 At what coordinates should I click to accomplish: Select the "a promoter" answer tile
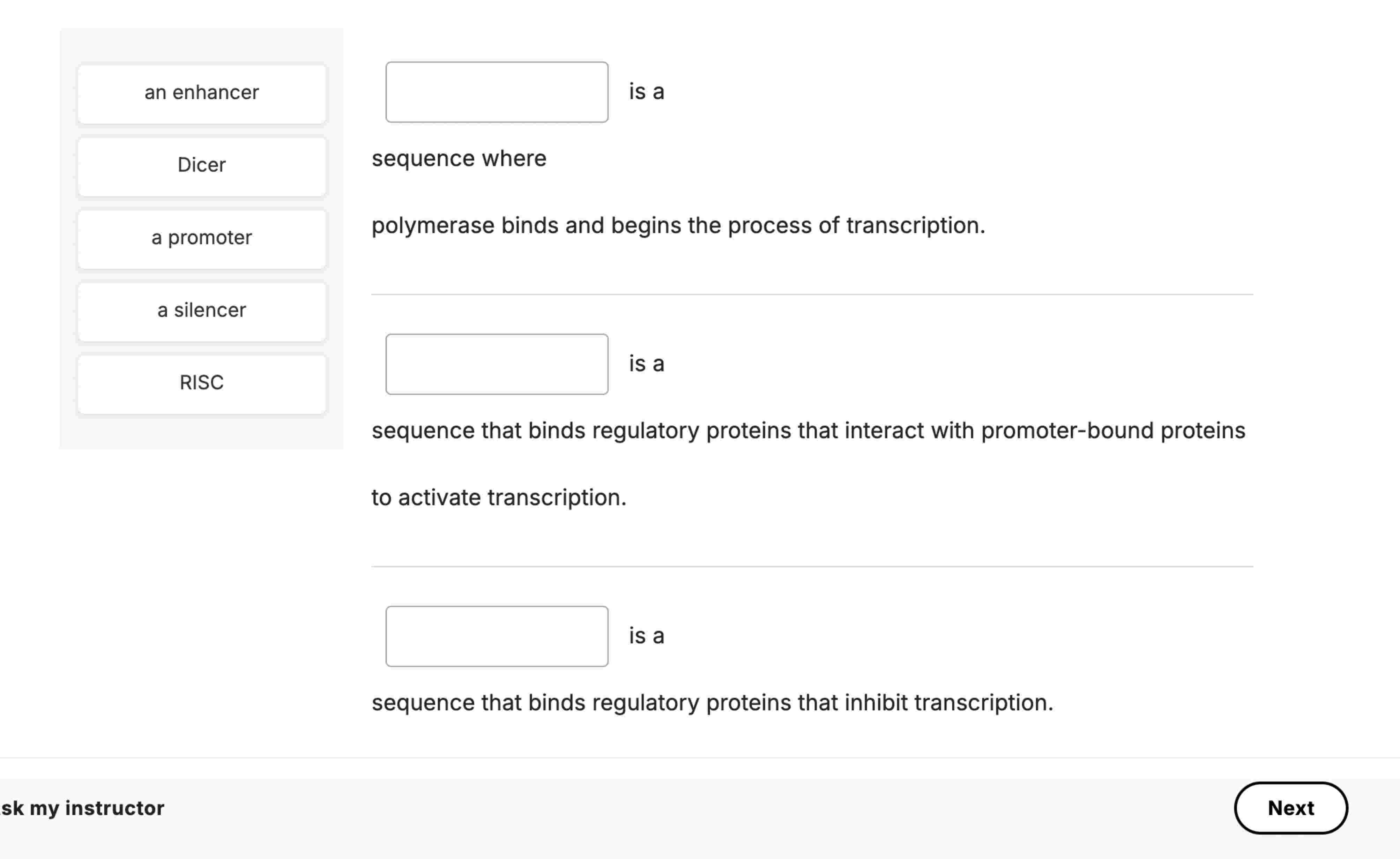tap(201, 238)
